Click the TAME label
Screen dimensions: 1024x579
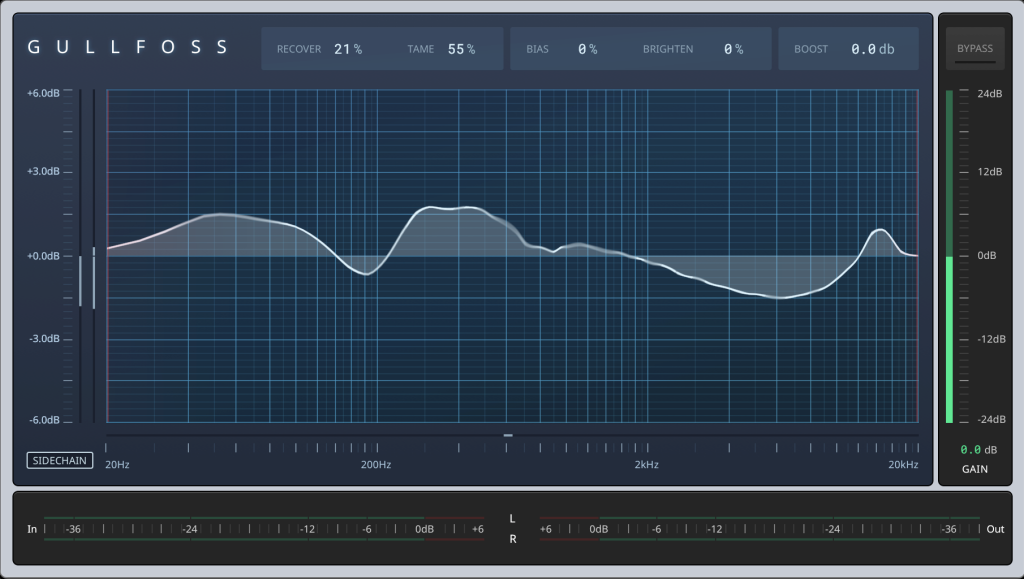(421, 49)
